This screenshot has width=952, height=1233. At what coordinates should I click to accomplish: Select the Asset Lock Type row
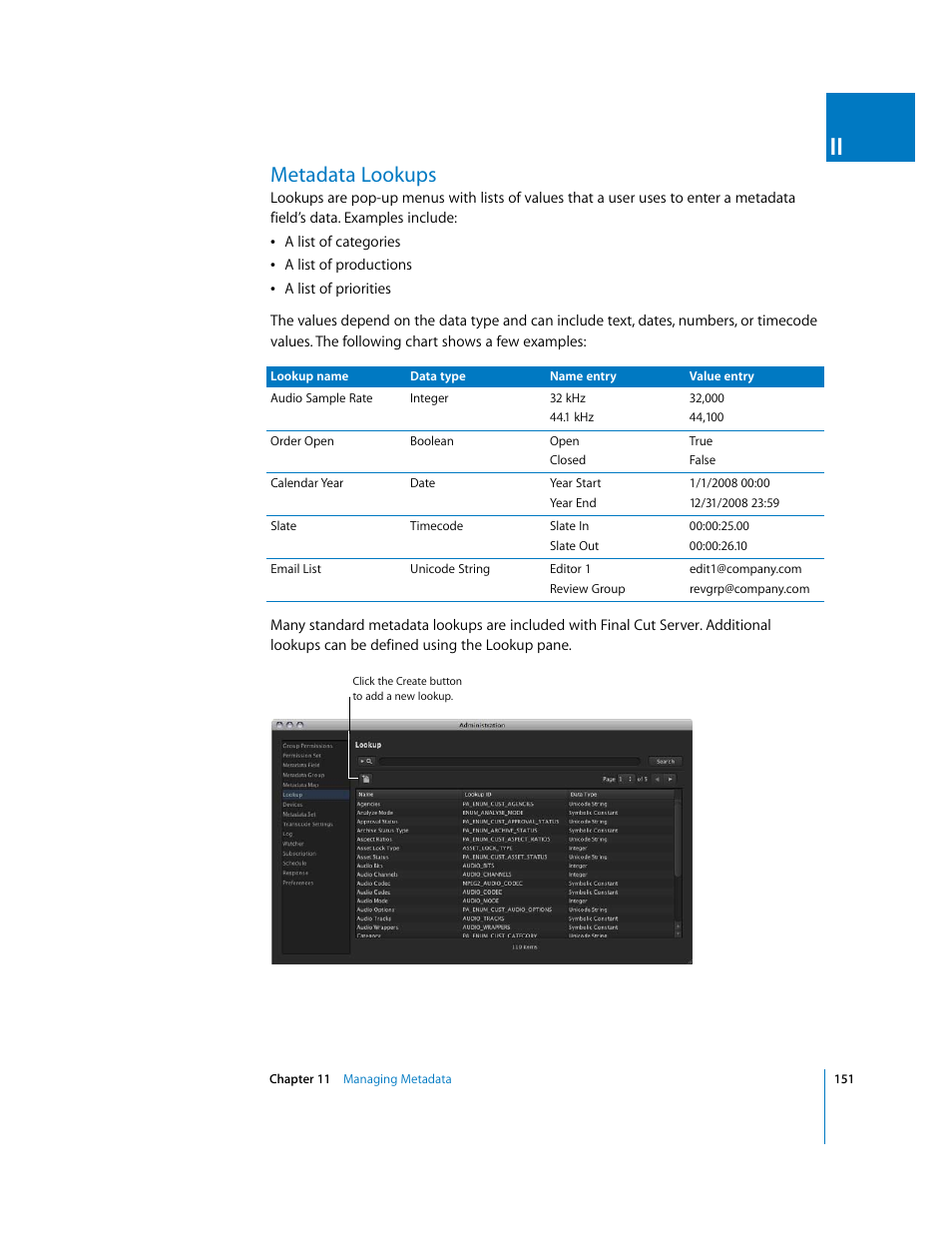tap(515, 849)
